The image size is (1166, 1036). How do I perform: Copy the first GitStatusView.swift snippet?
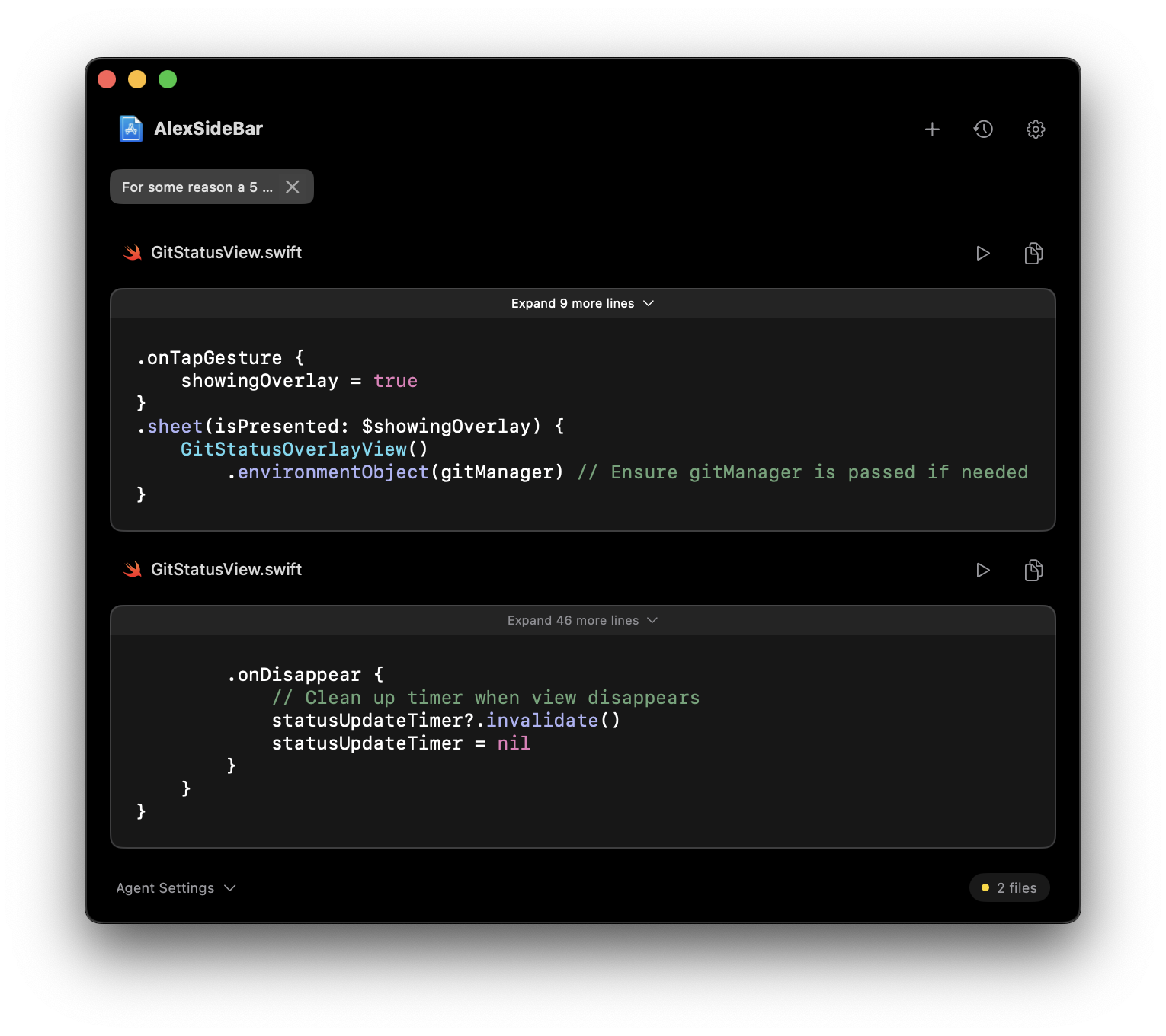[1033, 253]
